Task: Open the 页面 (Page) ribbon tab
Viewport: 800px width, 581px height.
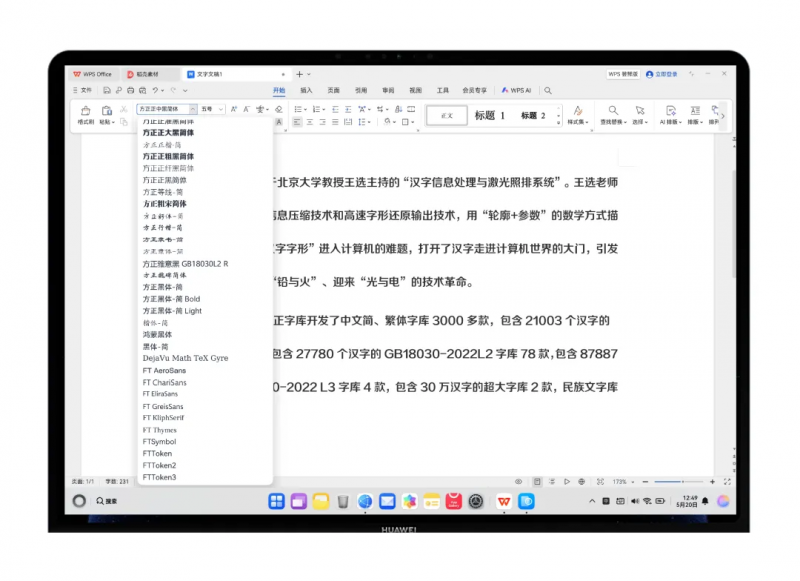Action: (334, 90)
